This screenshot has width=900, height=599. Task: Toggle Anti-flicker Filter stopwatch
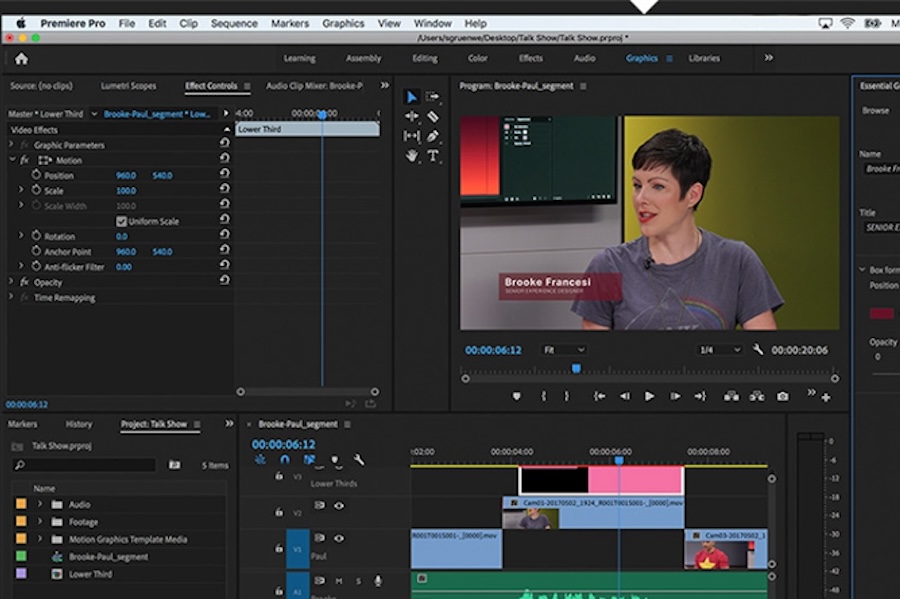pyautogui.click(x=36, y=266)
